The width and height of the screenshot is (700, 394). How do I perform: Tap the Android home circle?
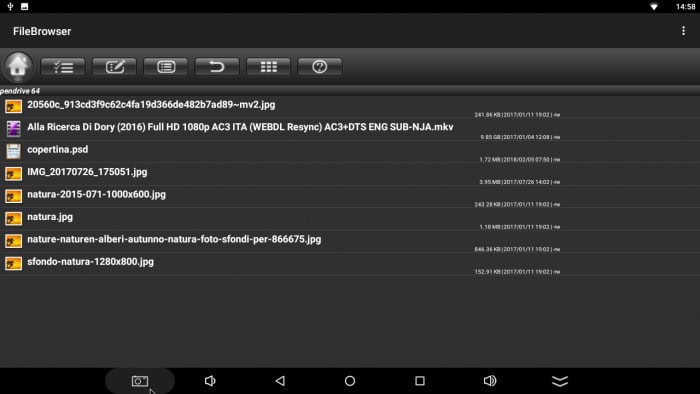(350, 381)
